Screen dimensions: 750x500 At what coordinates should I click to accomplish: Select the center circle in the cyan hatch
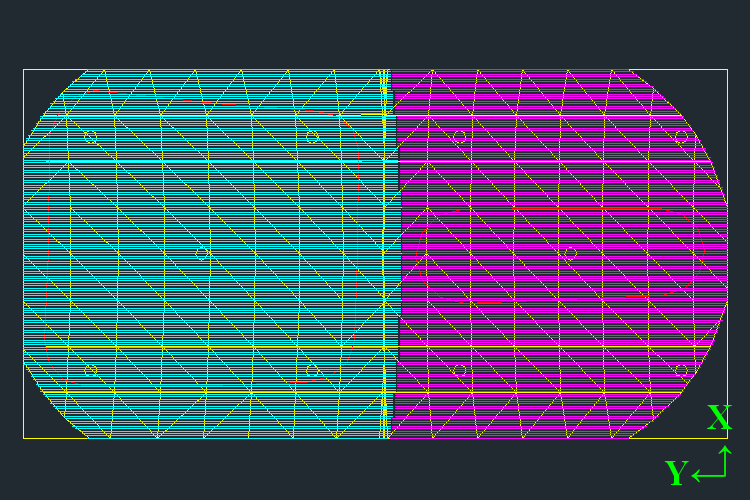pyautogui.click(x=202, y=254)
